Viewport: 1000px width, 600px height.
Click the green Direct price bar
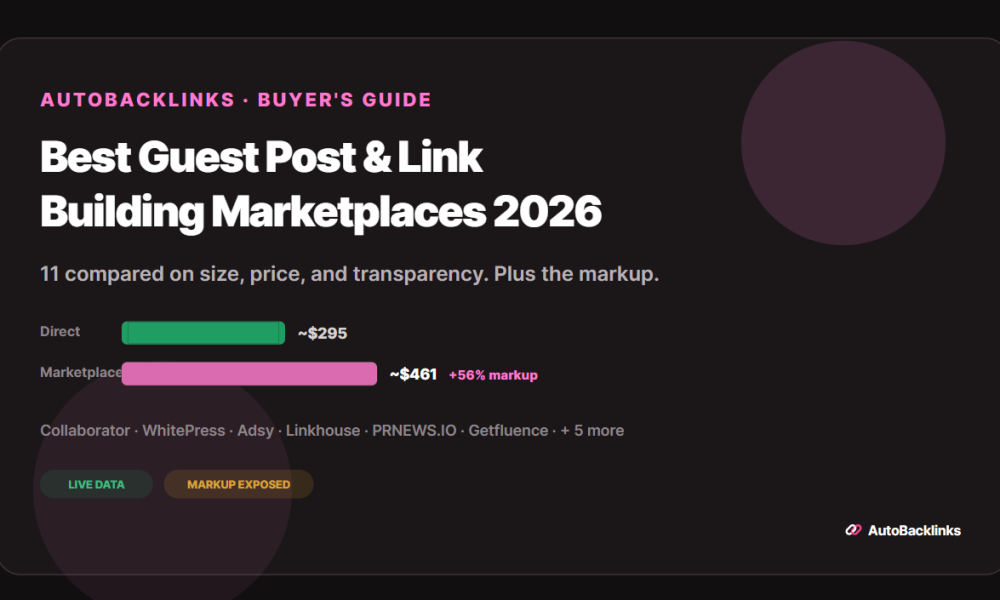click(x=203, y=333)
